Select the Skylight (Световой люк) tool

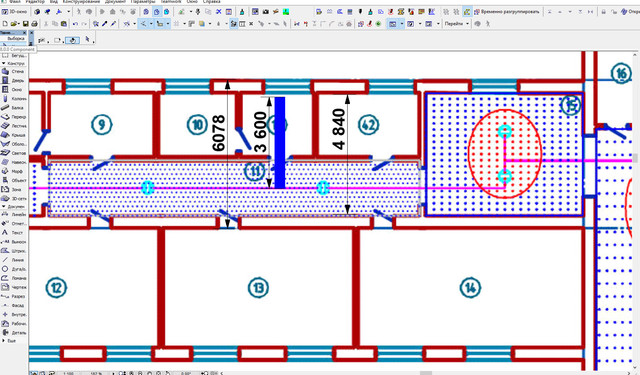pos(13,153)
